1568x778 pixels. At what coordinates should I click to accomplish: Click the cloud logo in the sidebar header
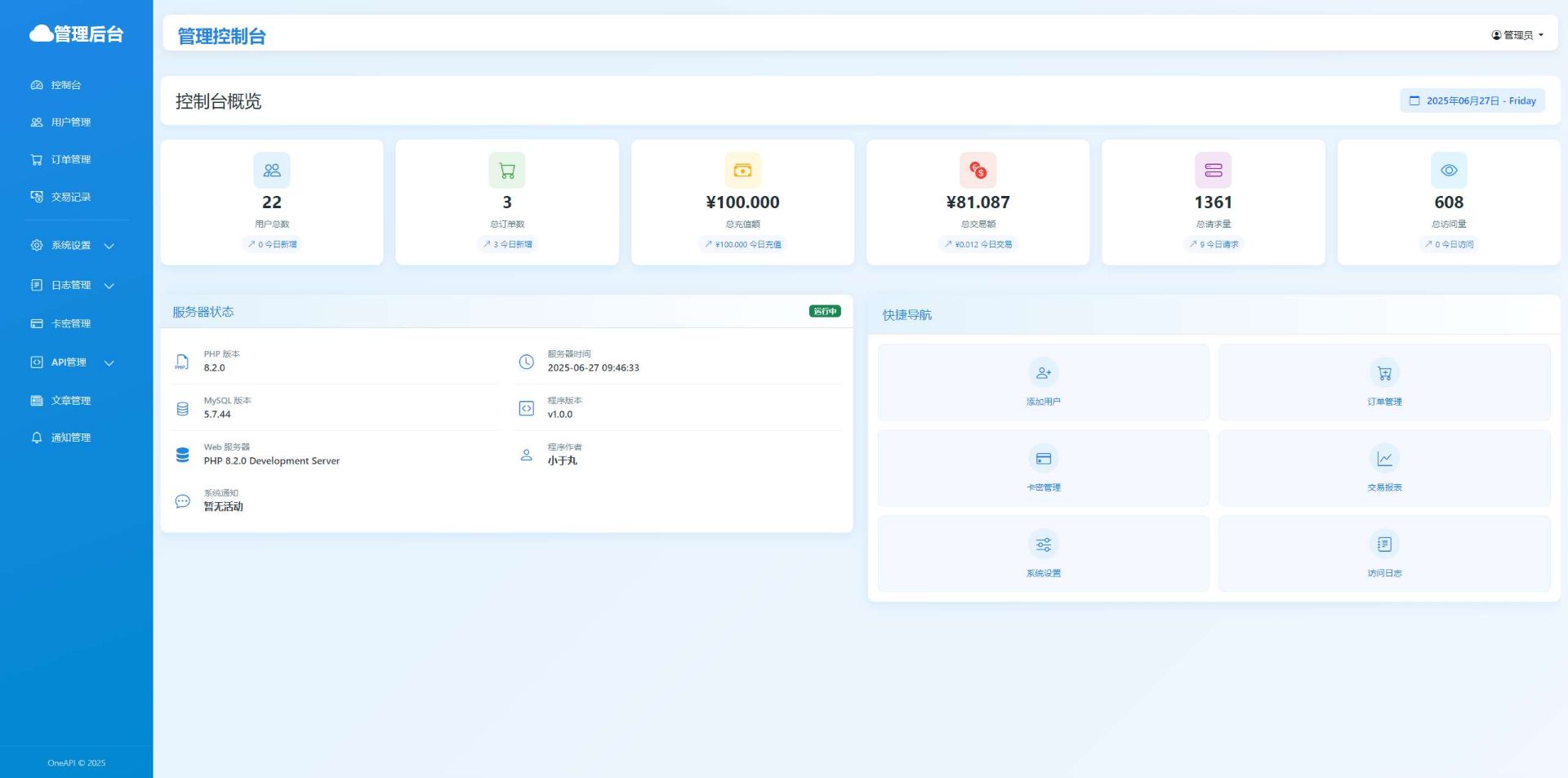(41, 33)
